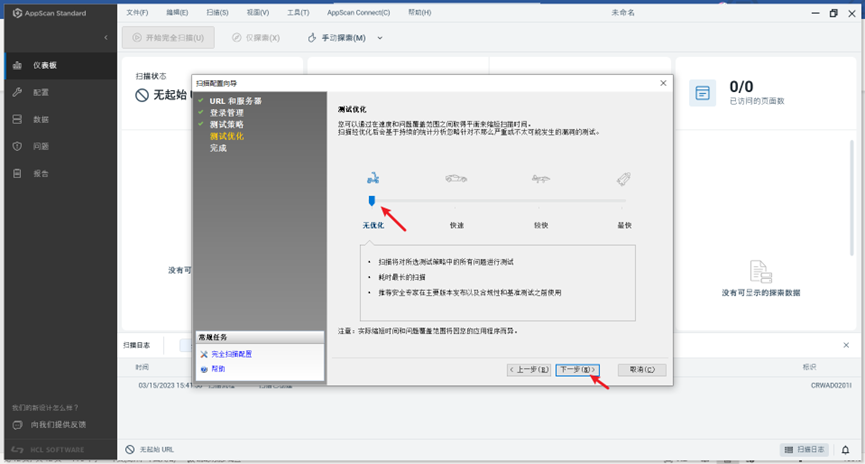
Task: Click the AppScan Standard logo
Action: click(50, 13)
